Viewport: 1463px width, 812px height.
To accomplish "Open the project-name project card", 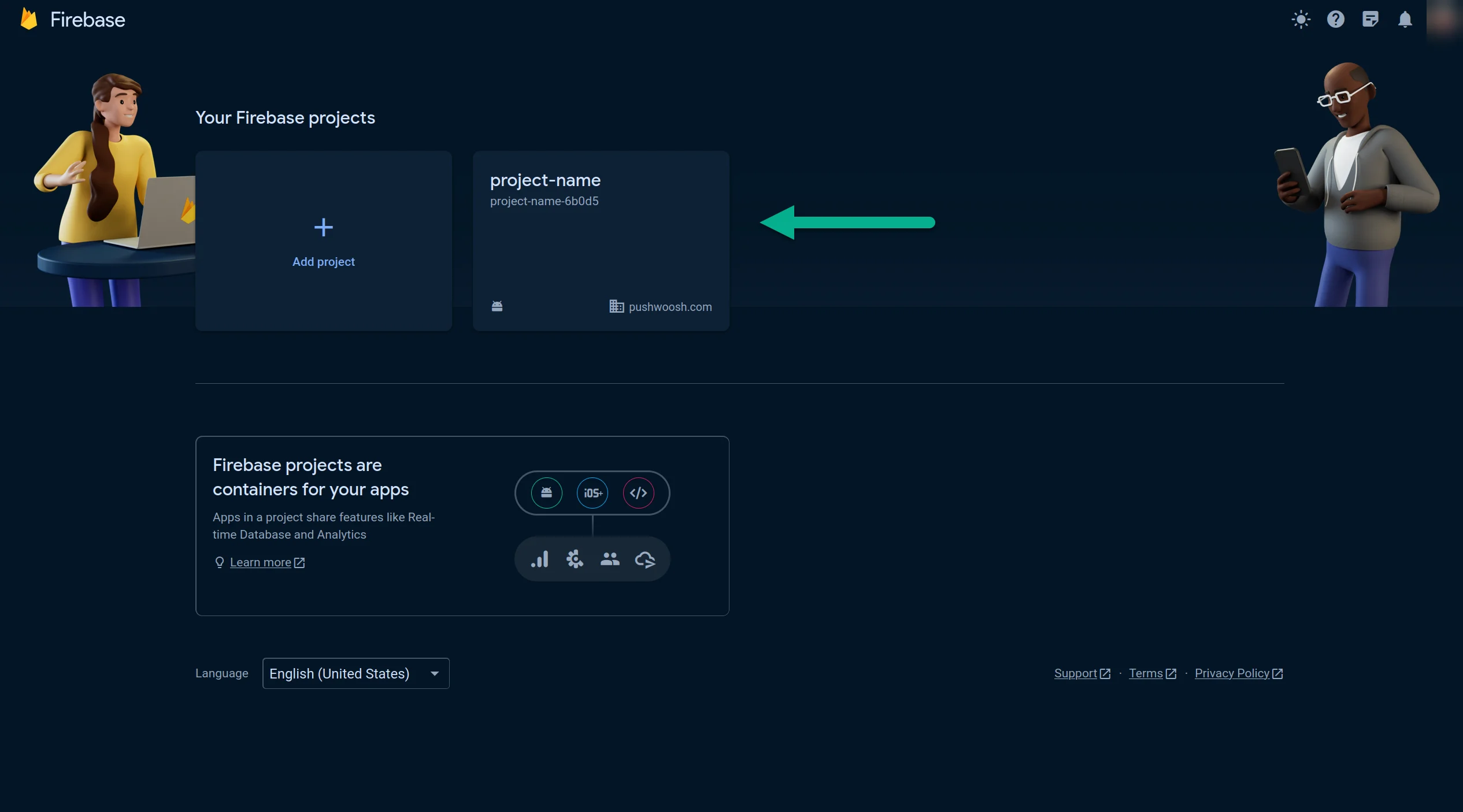I will pos(600,241).
